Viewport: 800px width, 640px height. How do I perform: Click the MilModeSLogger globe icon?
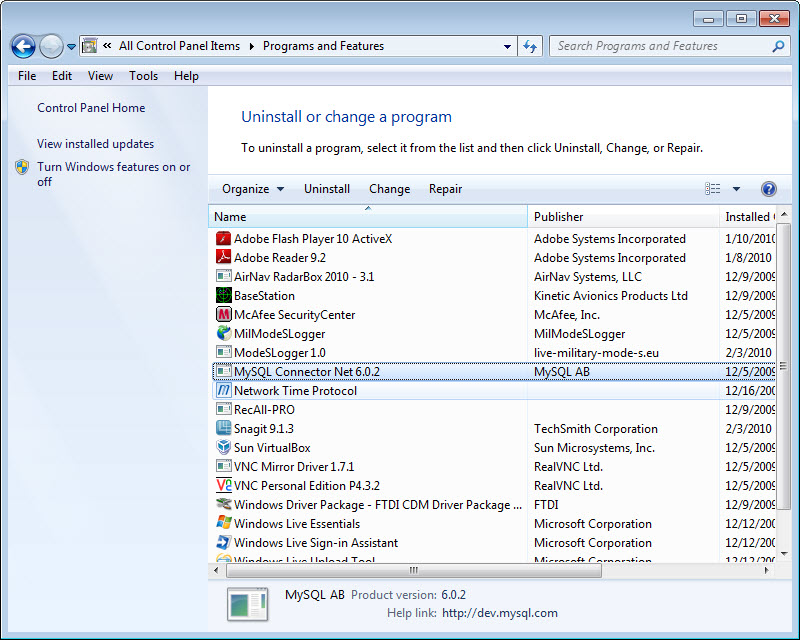[223, 333]
